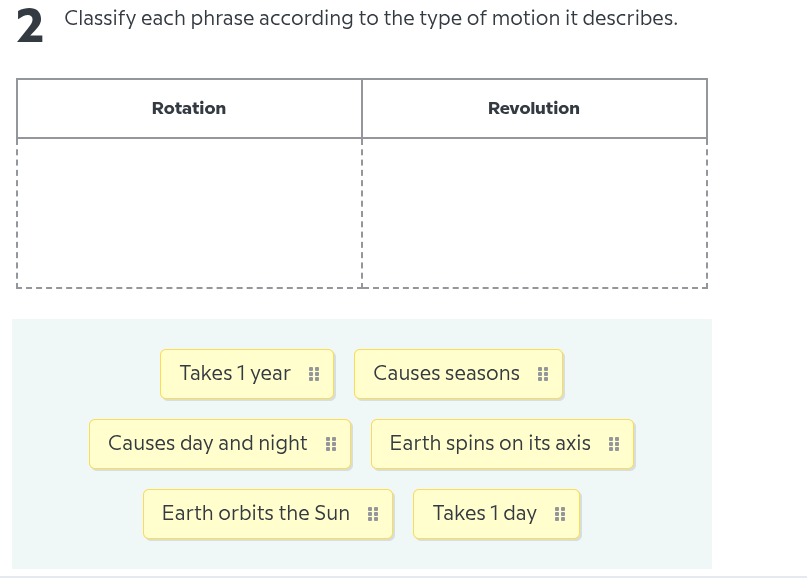Click drag handle on Earth orbits the Sun
Viewport: 807px width, 578px height.
click(373, 514)
